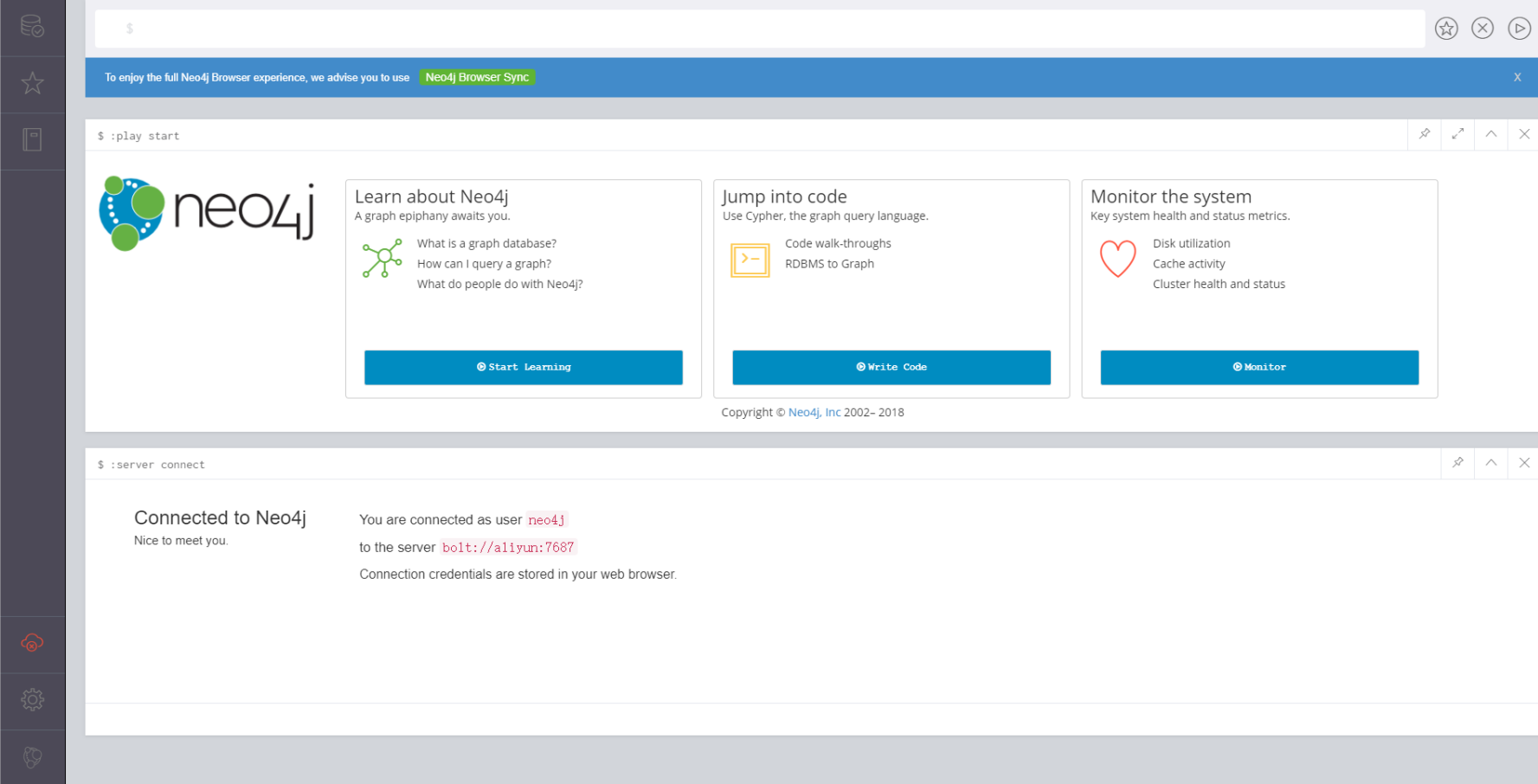Image resolution: width=1538 pixels, height=784 pixels.
Task: Click the "Code walk-throughs" text
Action: pyautogui.click(x=838, y=244)
